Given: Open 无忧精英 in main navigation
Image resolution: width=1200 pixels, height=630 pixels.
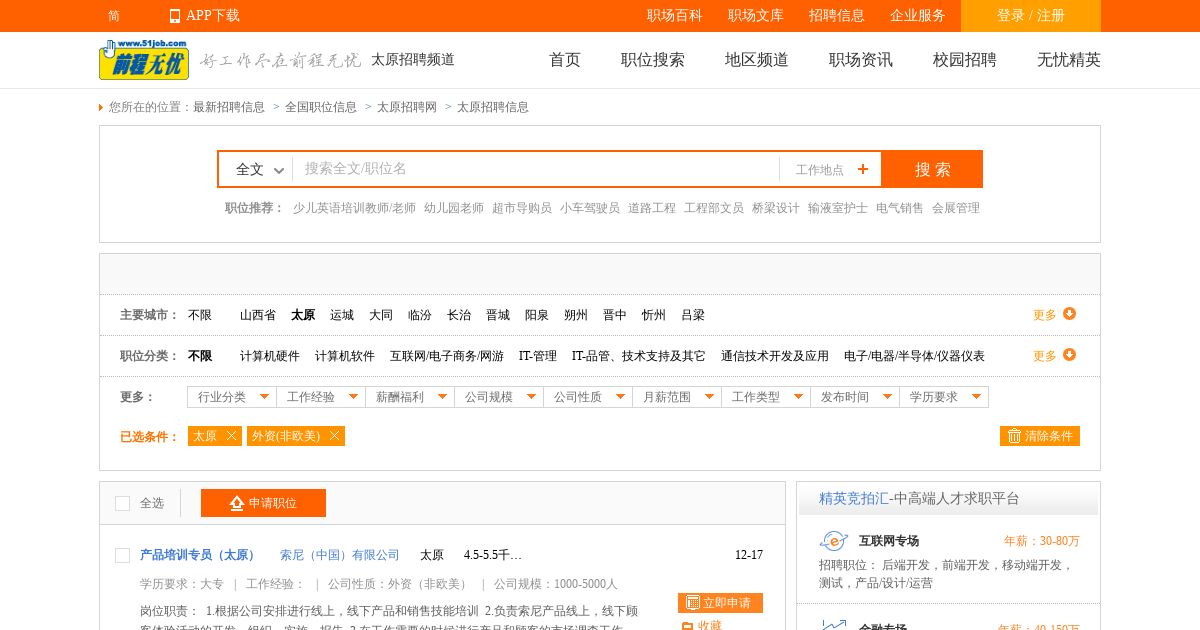Looking at the screenshot, I should [1069, 60].
